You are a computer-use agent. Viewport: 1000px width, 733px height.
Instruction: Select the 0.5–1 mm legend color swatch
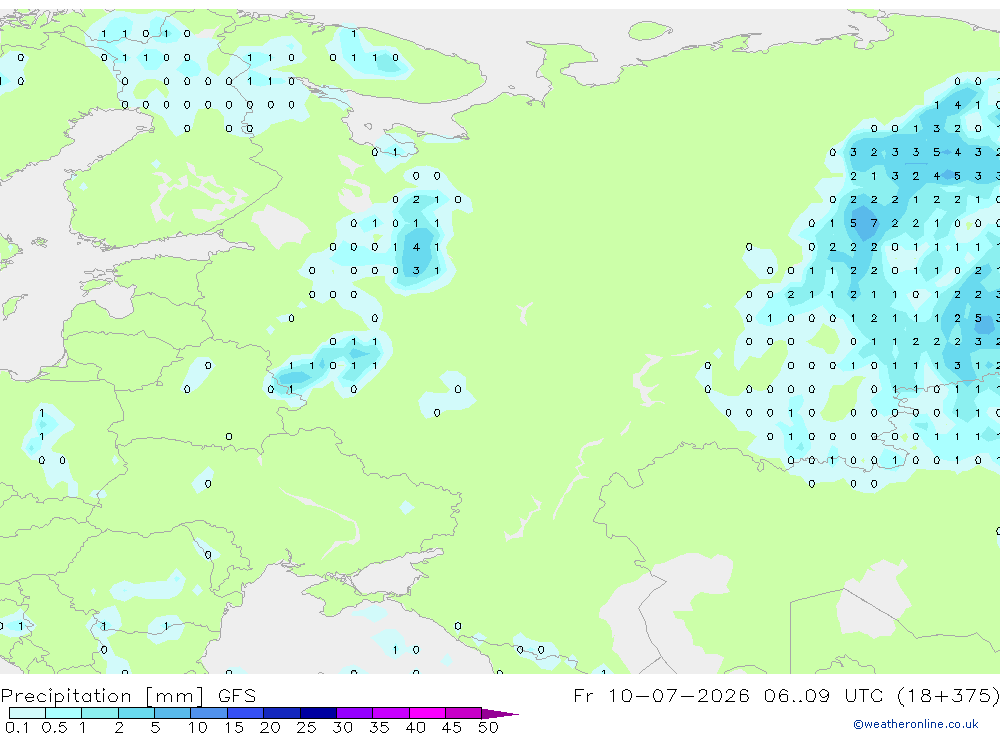coord(63,713)
